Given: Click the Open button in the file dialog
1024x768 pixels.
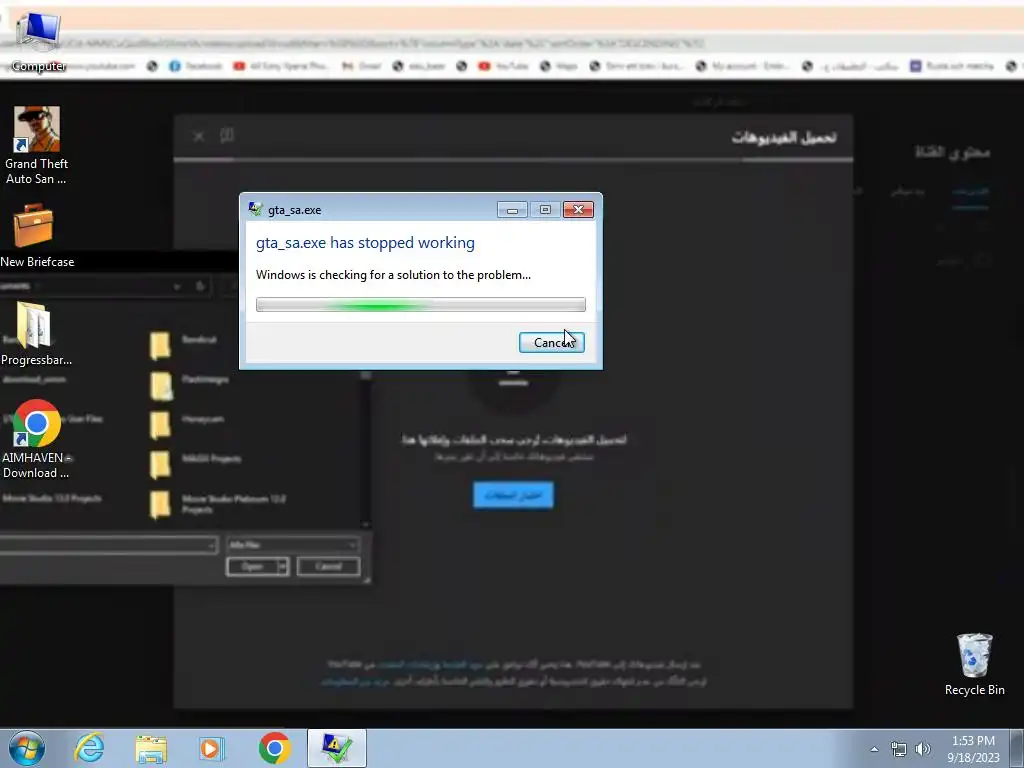Looking at the screenshot, I should click(252, 566).
